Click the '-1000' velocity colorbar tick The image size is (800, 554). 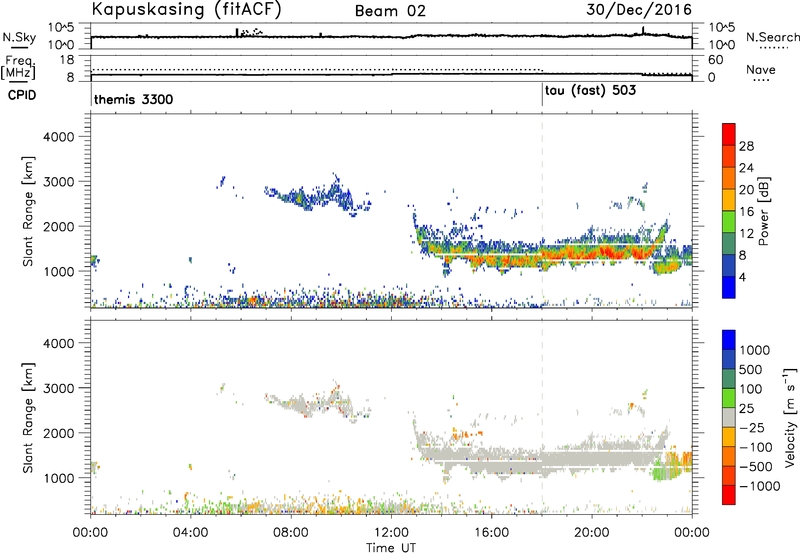pyautogui.click(x=759, y=486)
